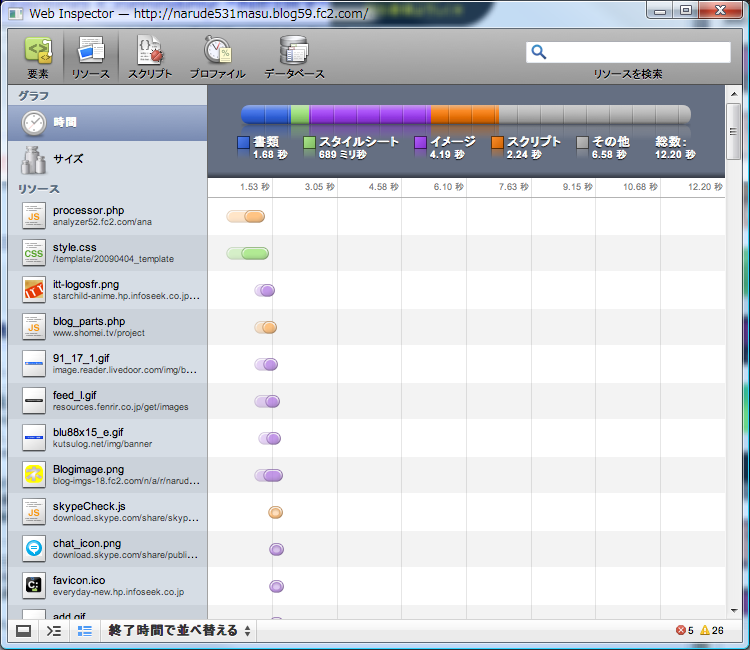Open feed_l.gif resource

(x=108, y=401)
